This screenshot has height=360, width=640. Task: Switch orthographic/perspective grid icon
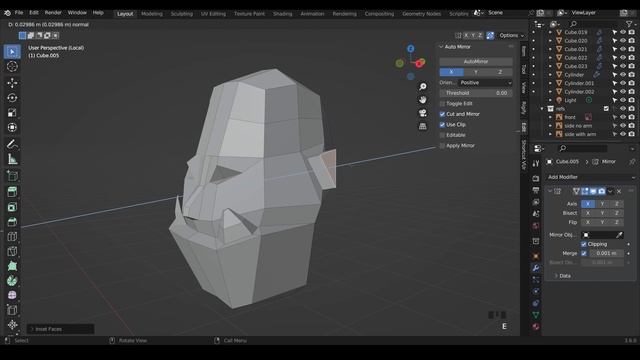(423, 126)
